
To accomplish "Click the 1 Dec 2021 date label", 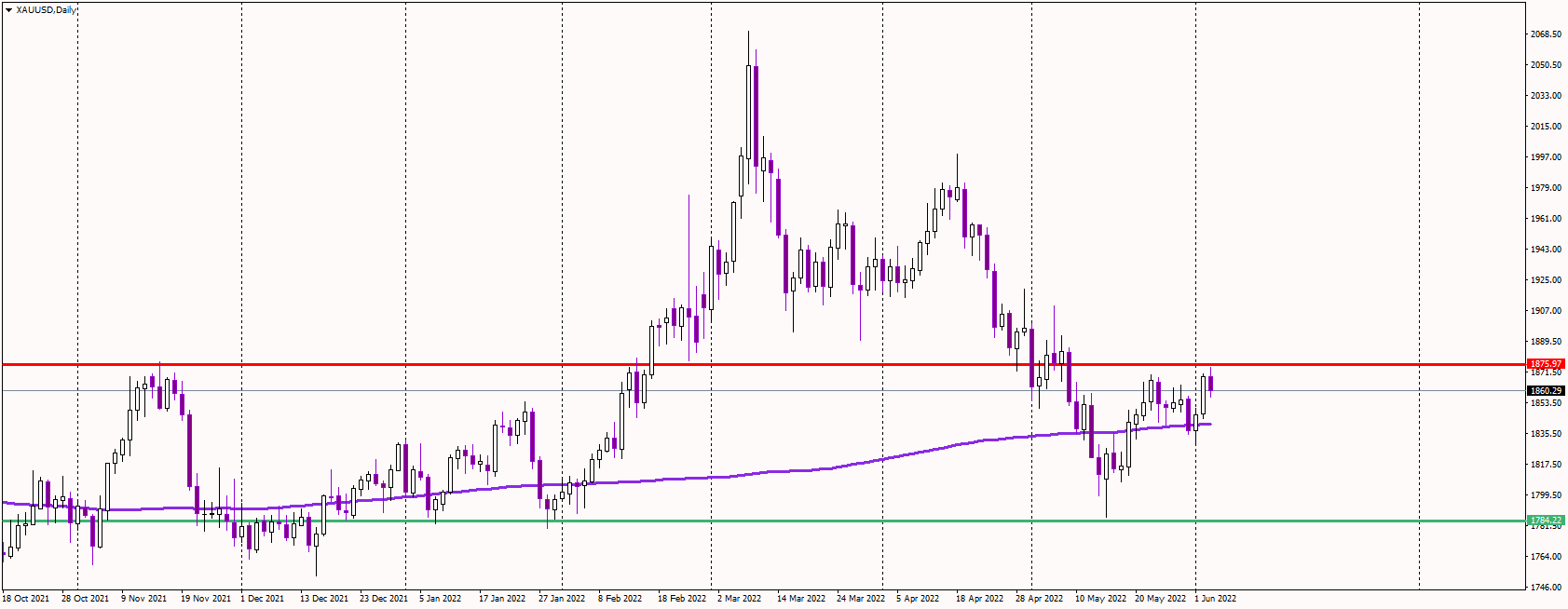I will (262, 599).
